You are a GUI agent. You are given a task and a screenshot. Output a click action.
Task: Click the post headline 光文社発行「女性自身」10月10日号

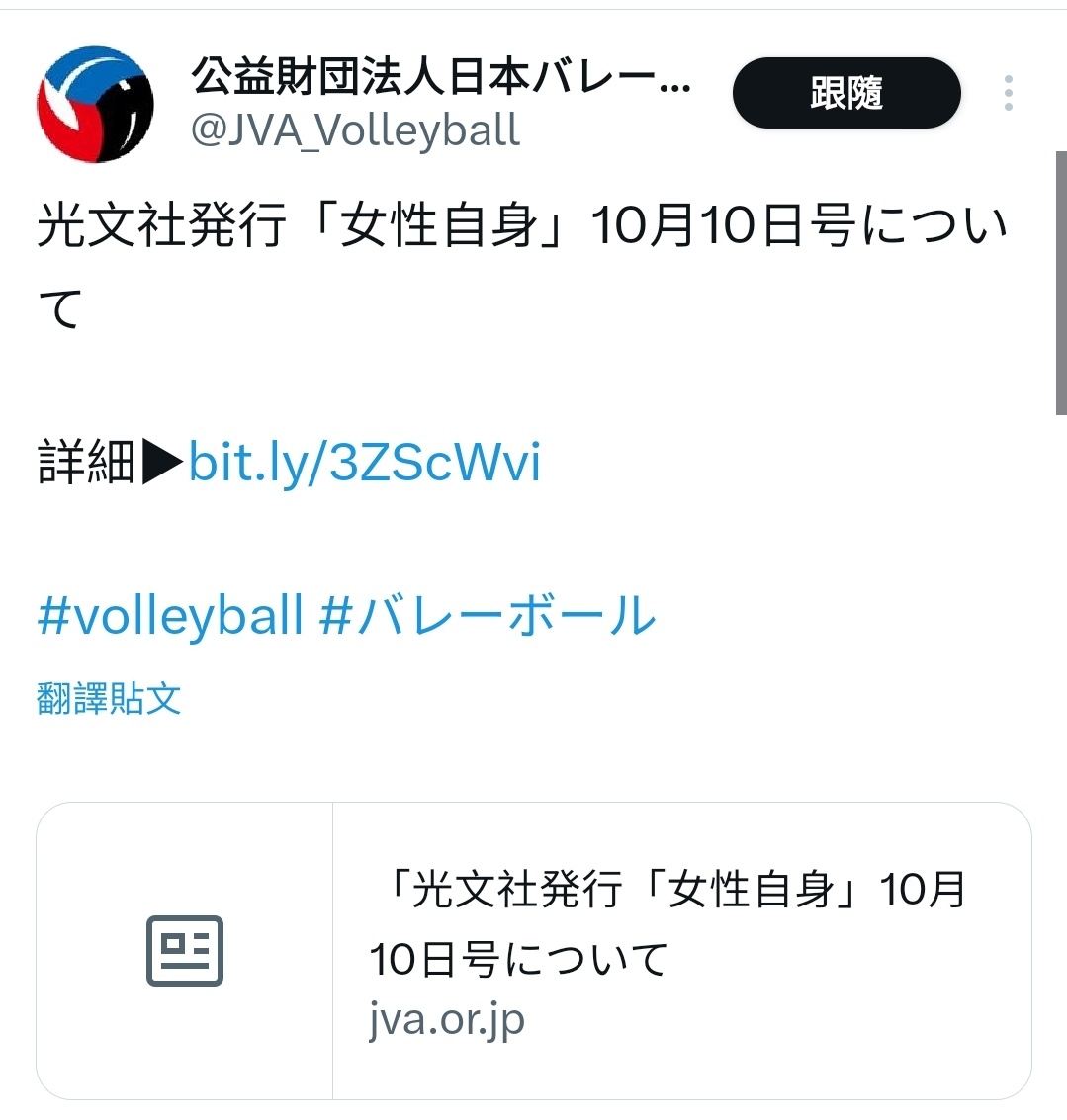coord(447,225)
